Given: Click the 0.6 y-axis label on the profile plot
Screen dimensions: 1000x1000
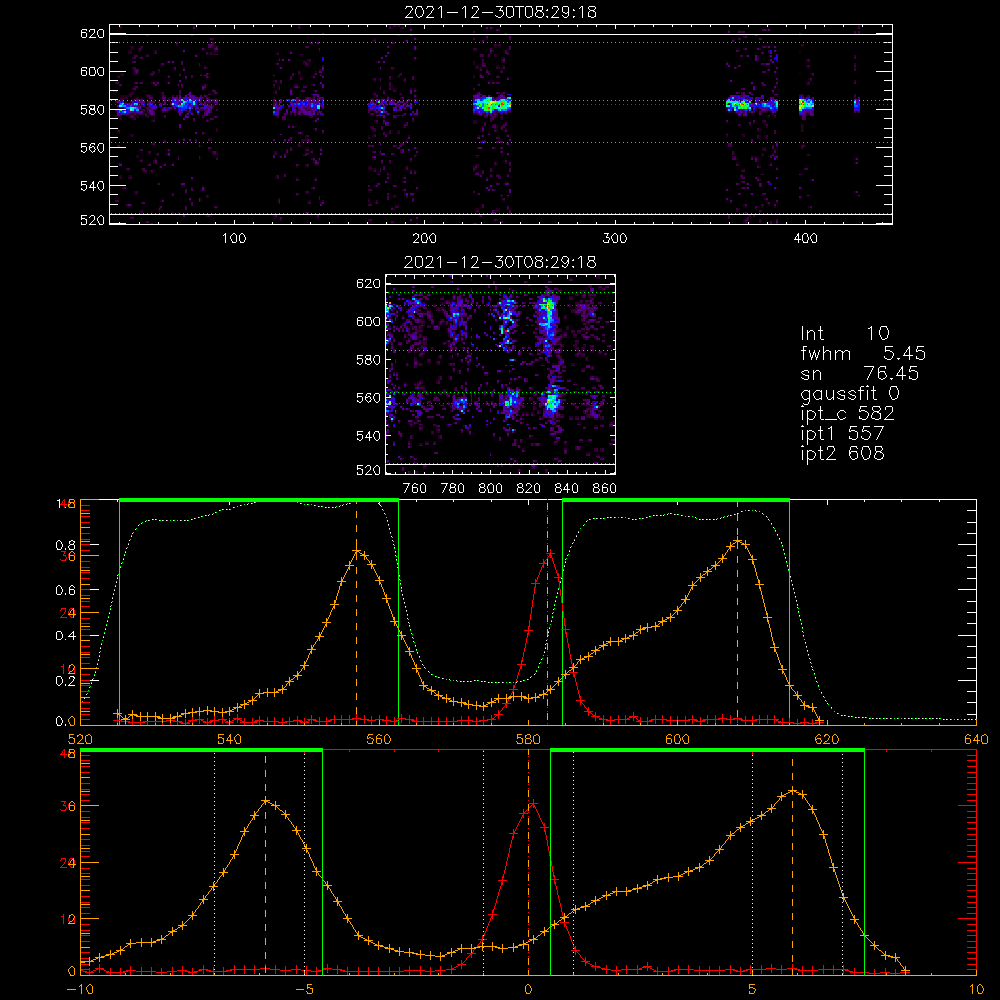Looking at the screenshot, I should [x=65, y=591].
